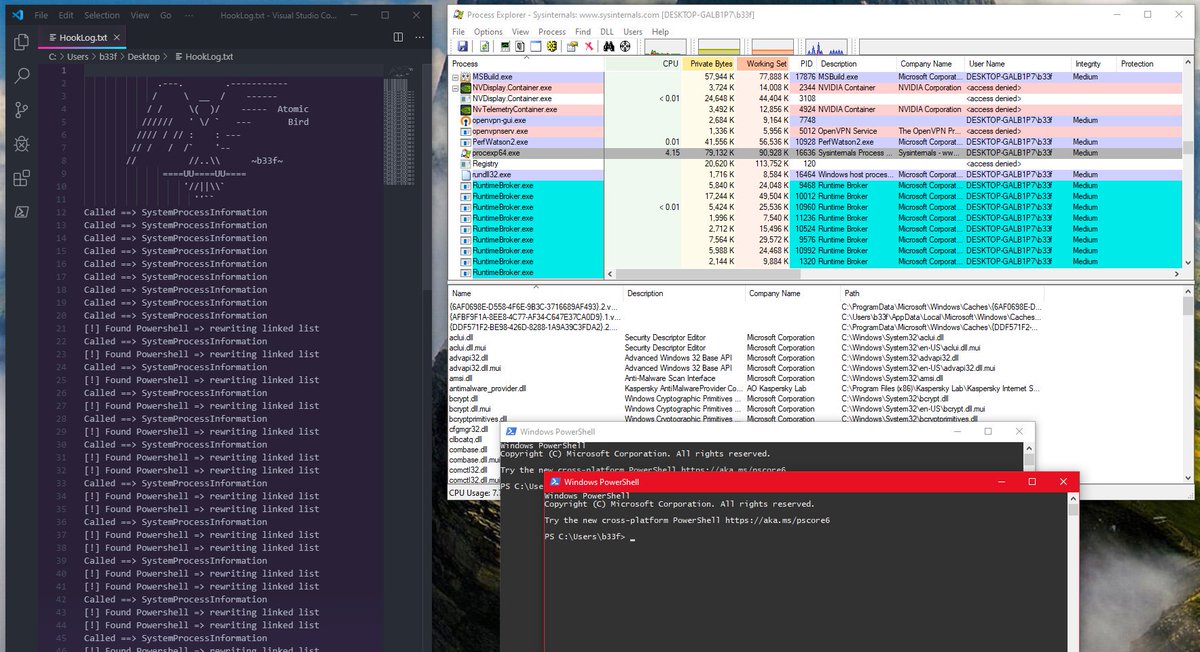Open Process menu in Process Explorer
The width and height of the screenshot is (1200, 652).
[552, 31]
